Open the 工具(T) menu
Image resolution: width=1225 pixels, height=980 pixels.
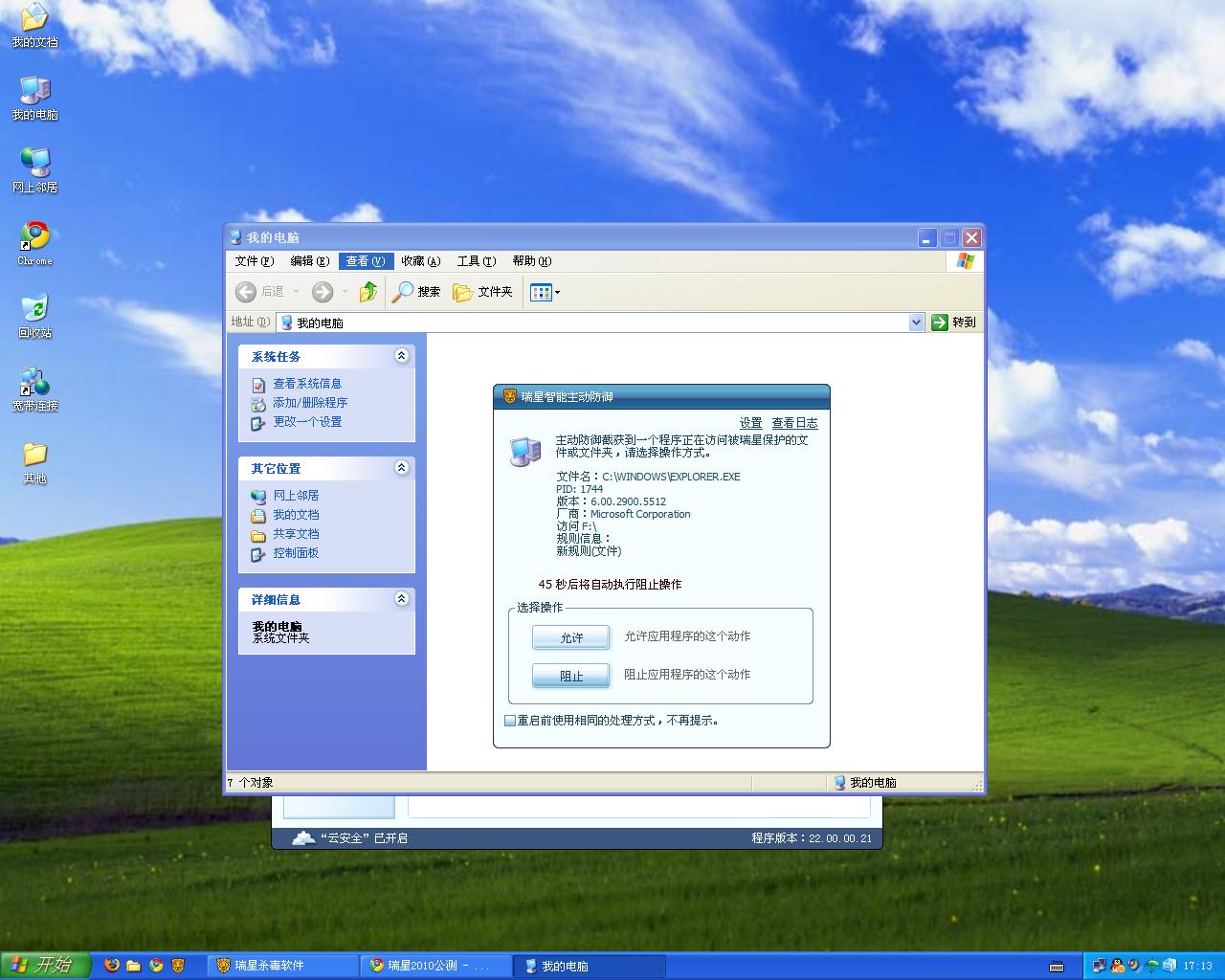(x=477, y=261)
